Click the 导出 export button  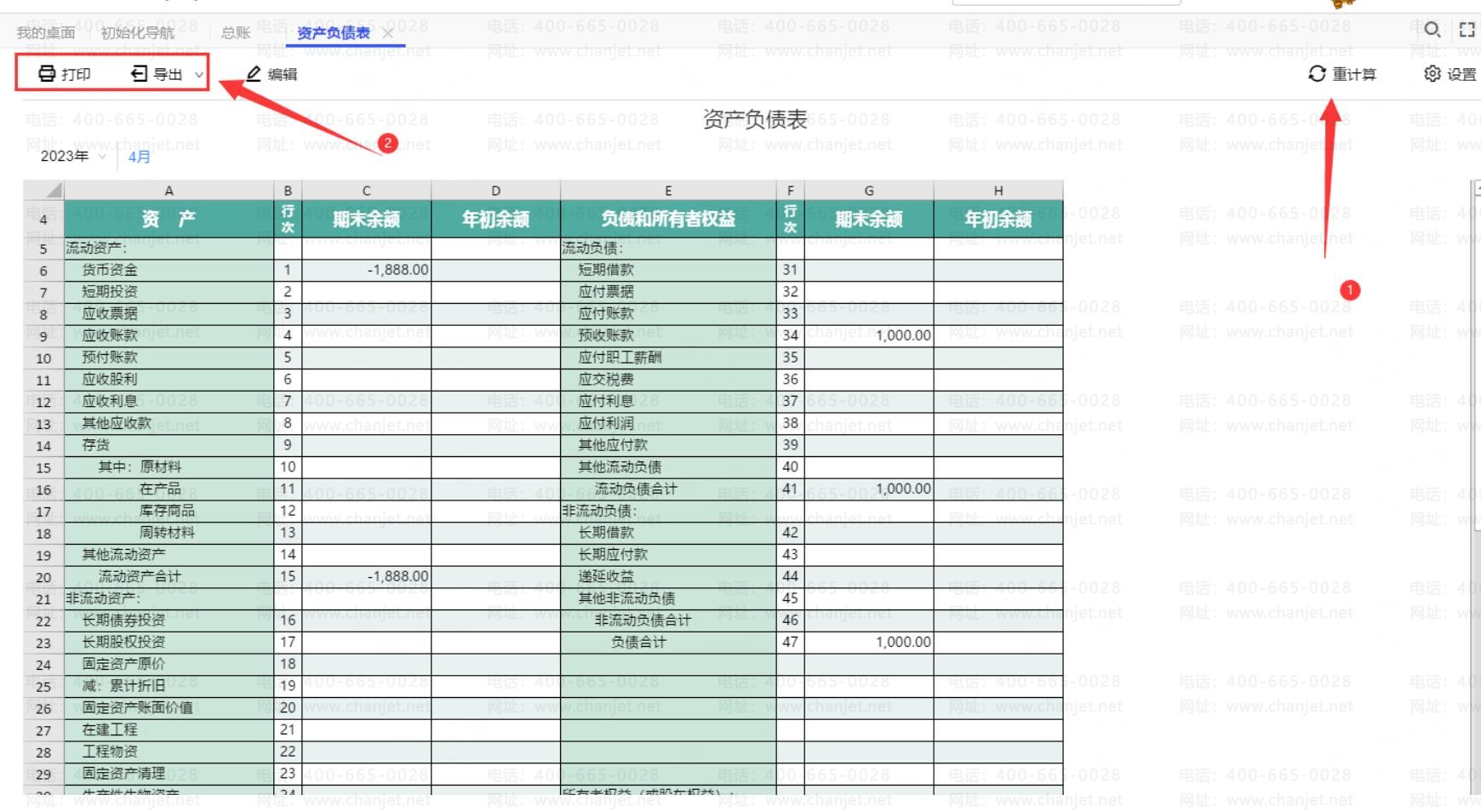(x=157, y=74)
